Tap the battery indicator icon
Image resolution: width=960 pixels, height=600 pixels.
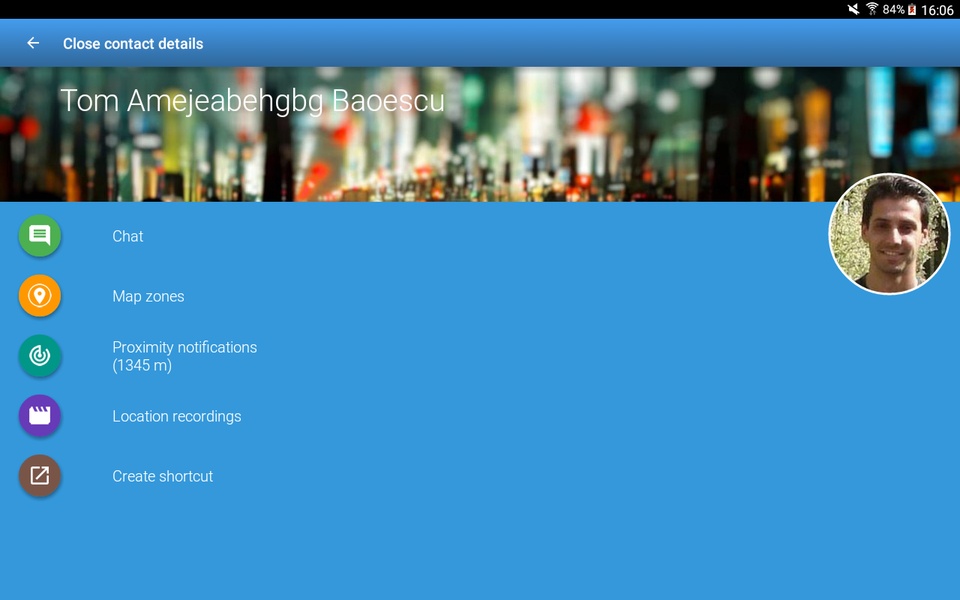pos(912,9)
